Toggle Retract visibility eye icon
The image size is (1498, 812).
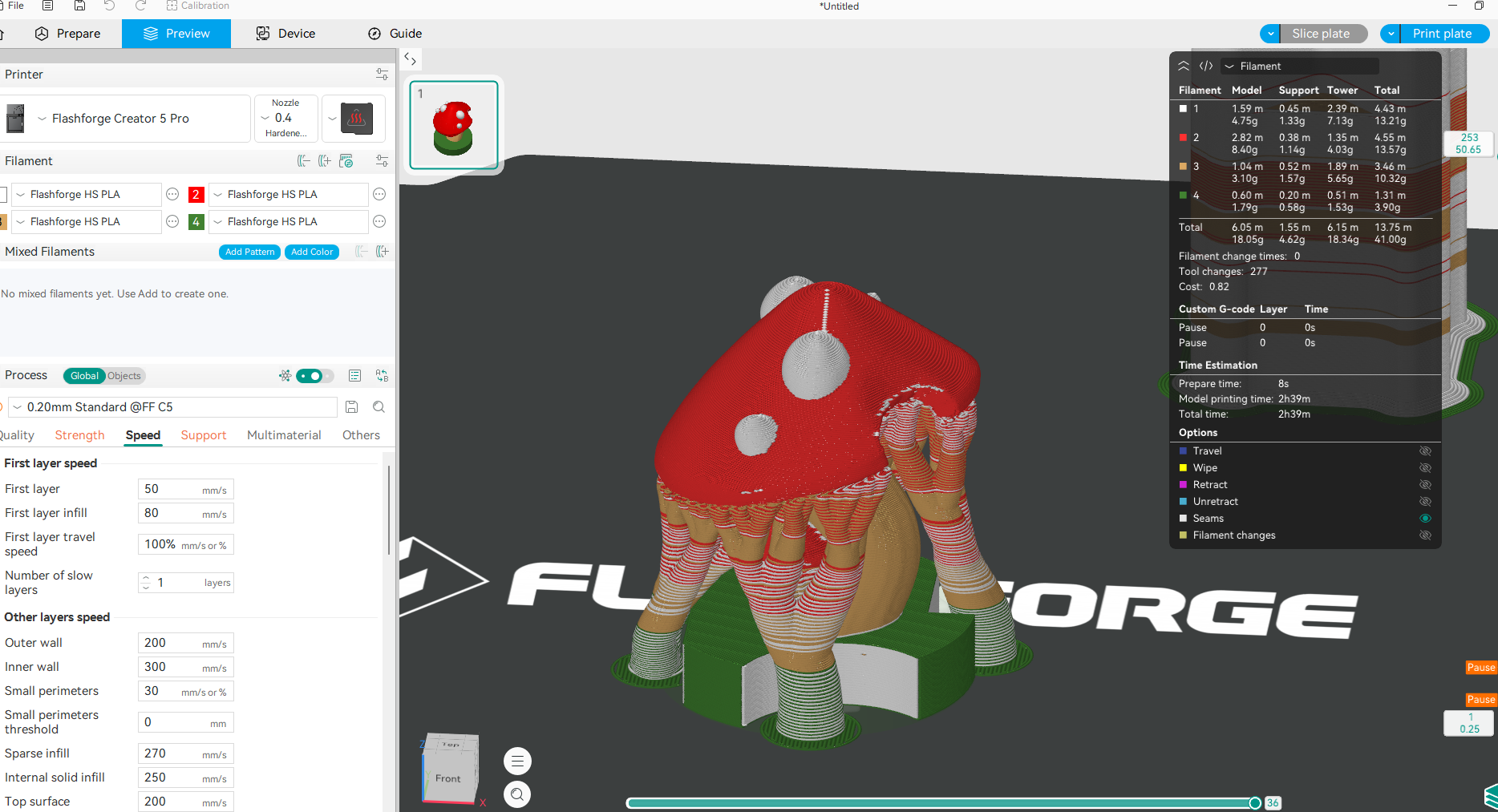coord(1425,485)
